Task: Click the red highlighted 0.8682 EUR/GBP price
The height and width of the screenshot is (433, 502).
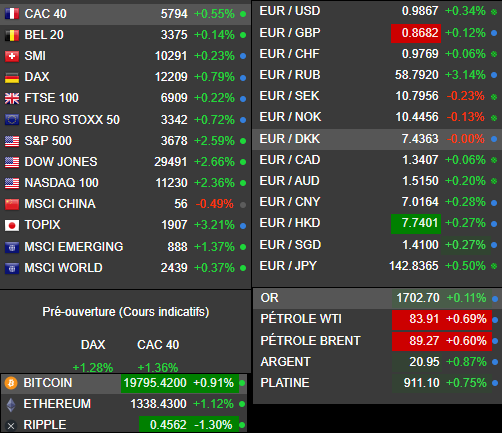Action: coord(416,33)
